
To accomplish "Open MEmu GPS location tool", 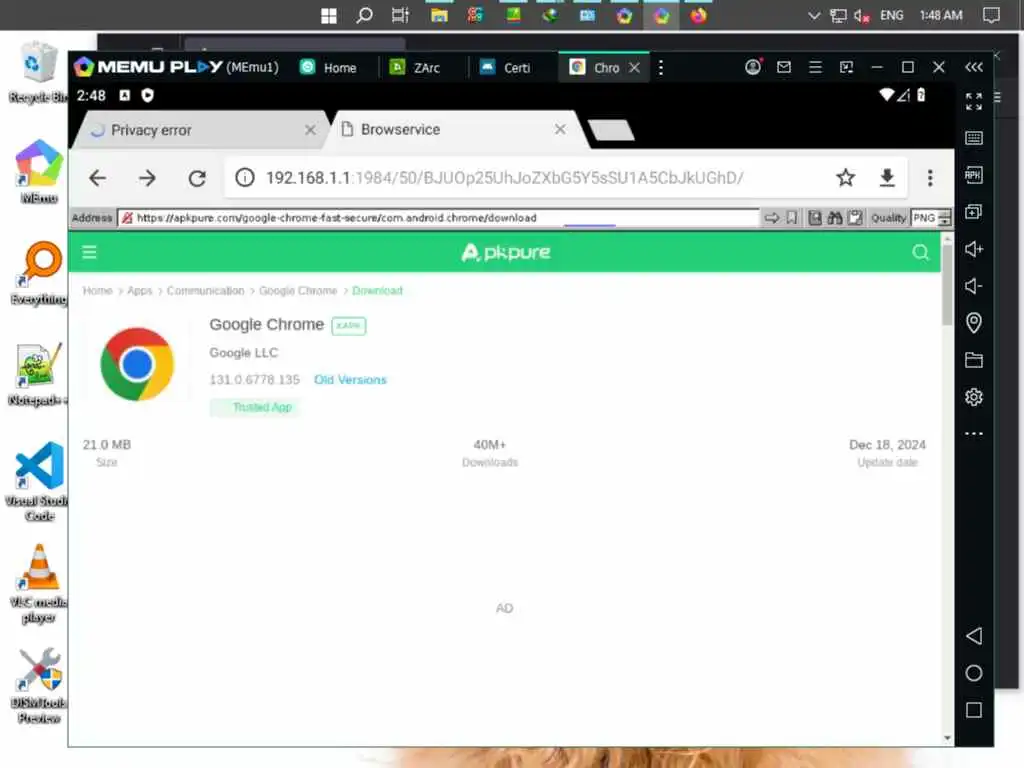I will coord(974,323).
